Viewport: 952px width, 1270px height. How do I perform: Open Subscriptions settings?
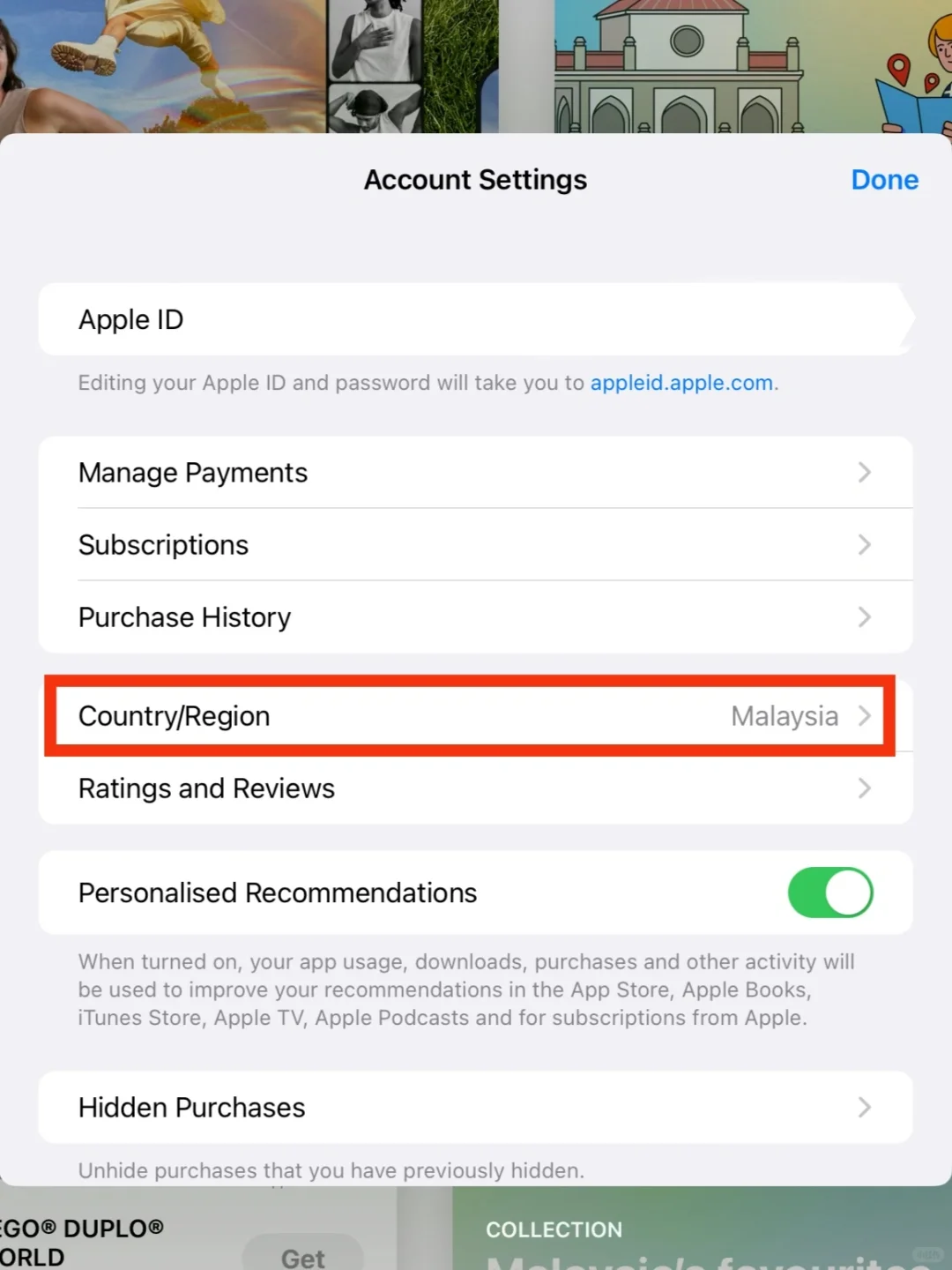tap(476, 545)
